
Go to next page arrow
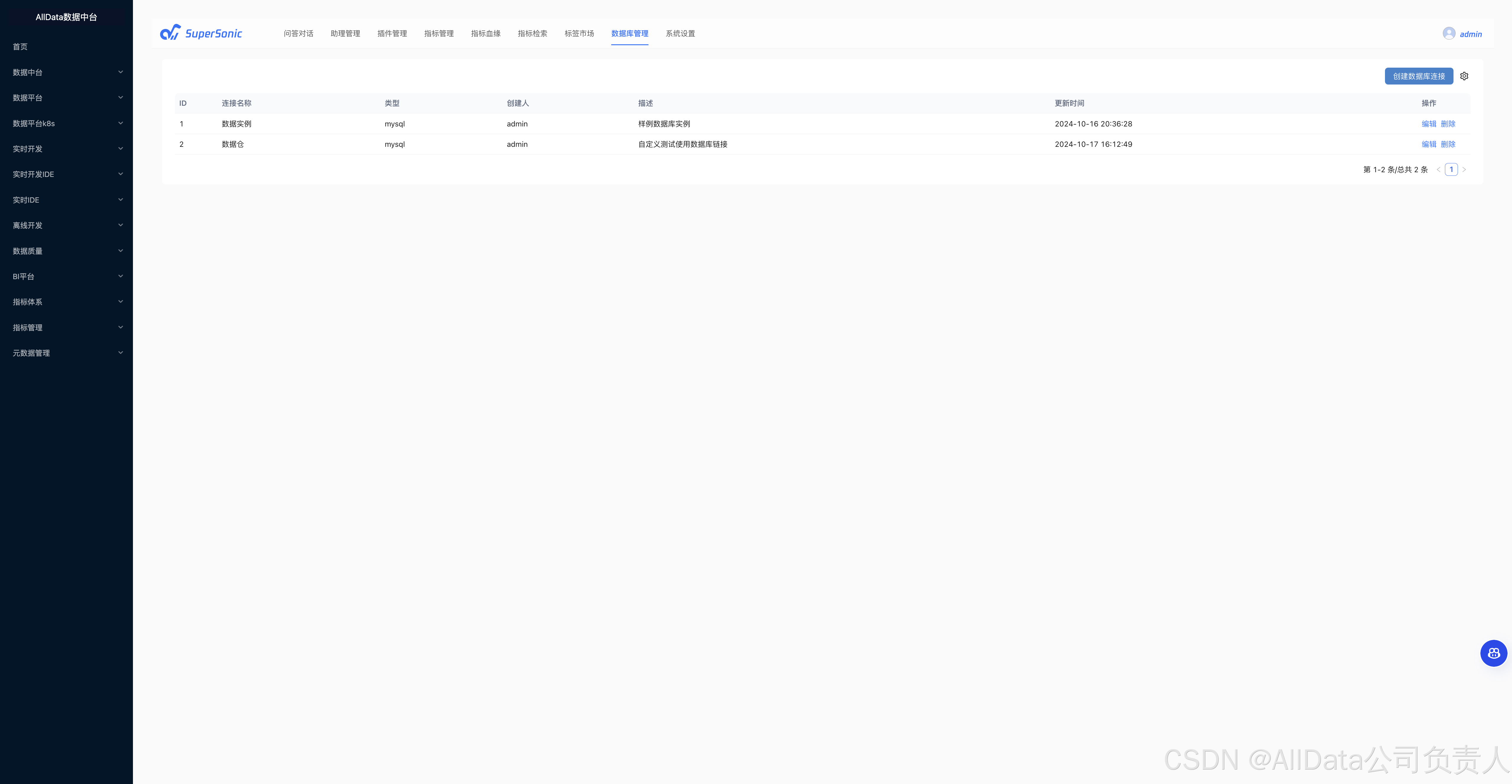(1464, 170)
